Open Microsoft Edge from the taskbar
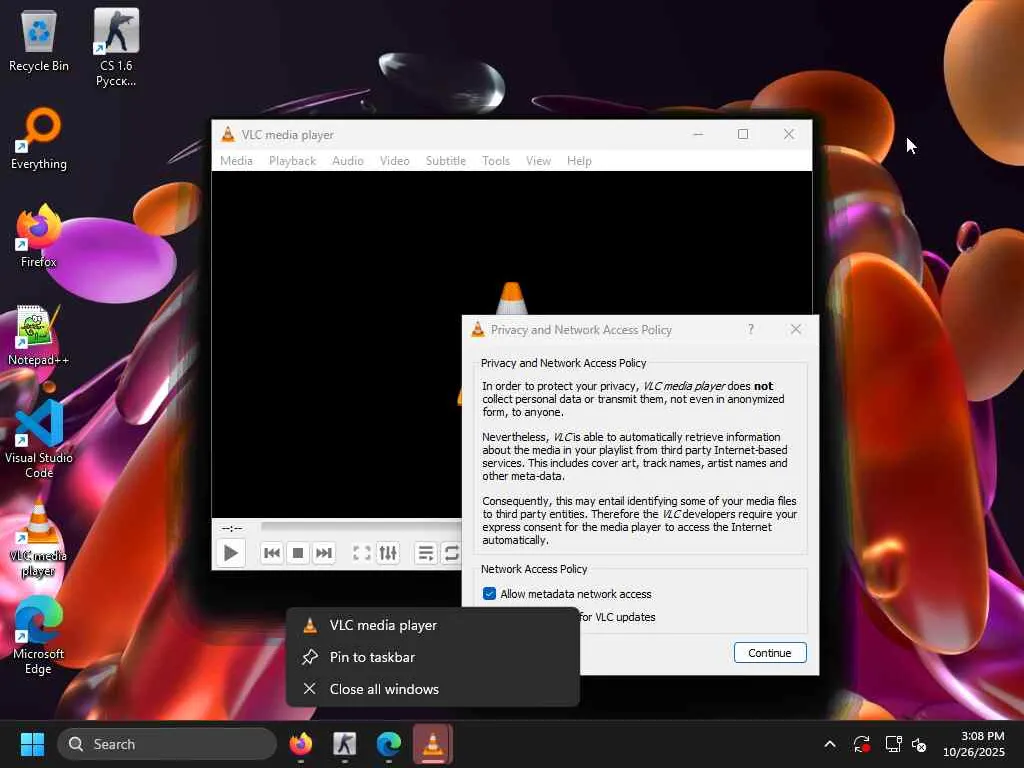 tap(389, 744)
